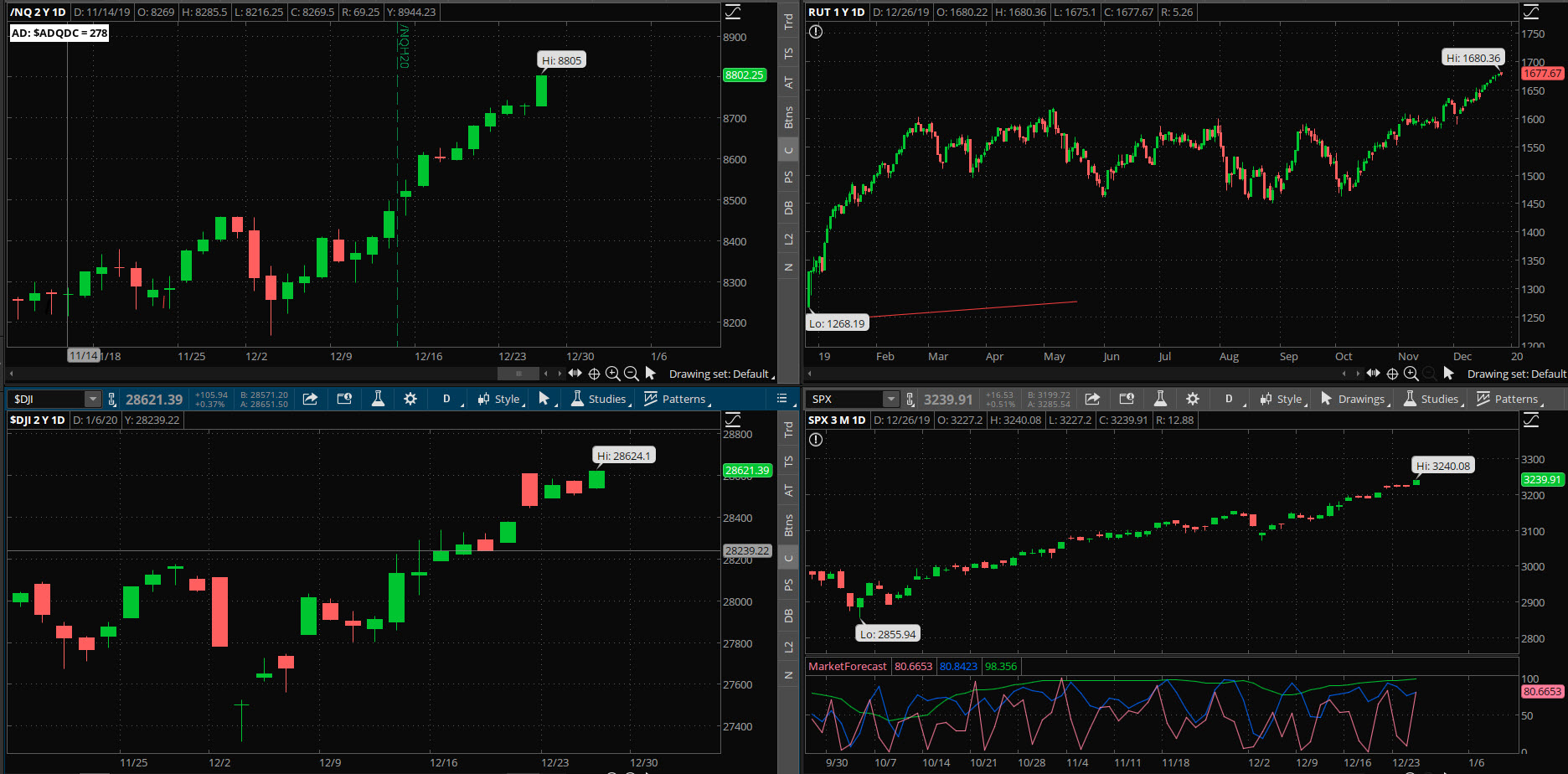Select pan tool below RUT chart
1568x774 pixels.
[1373, 374]
